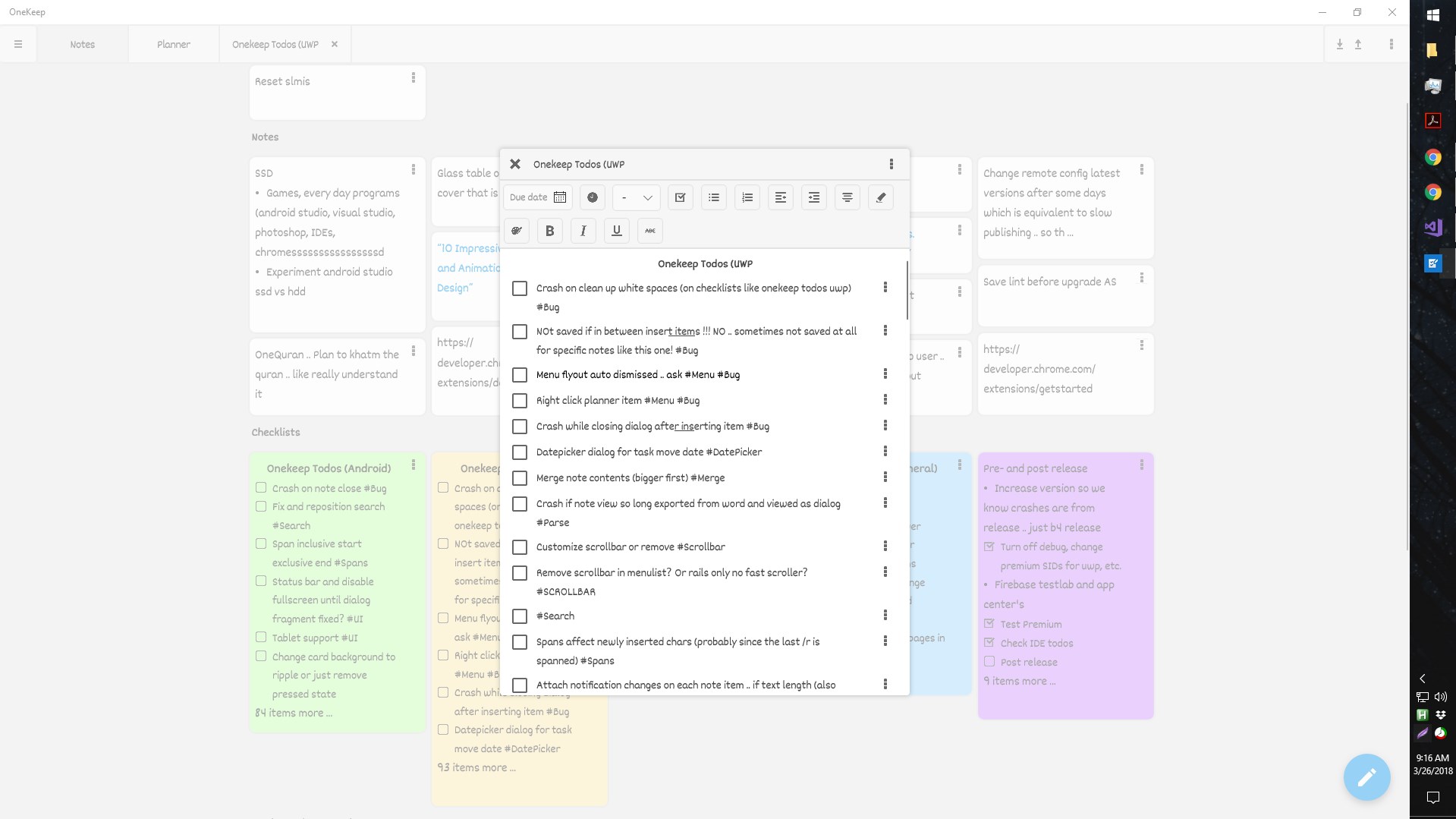Apply bulleted list formatting

click(x=714, y=197)
